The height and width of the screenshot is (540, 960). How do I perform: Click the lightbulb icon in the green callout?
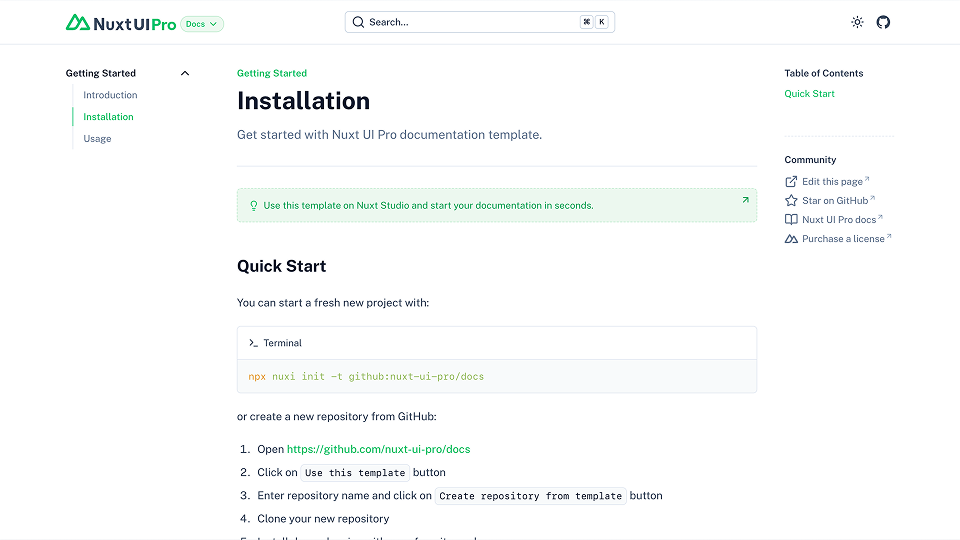click(x=253, y=206)
